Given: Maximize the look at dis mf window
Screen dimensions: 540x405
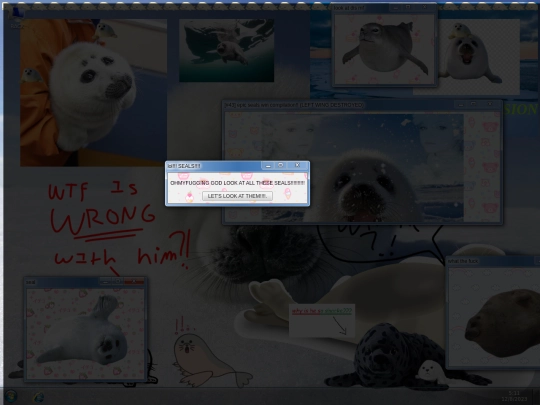Looking at the screenshot, I should 408,7.
